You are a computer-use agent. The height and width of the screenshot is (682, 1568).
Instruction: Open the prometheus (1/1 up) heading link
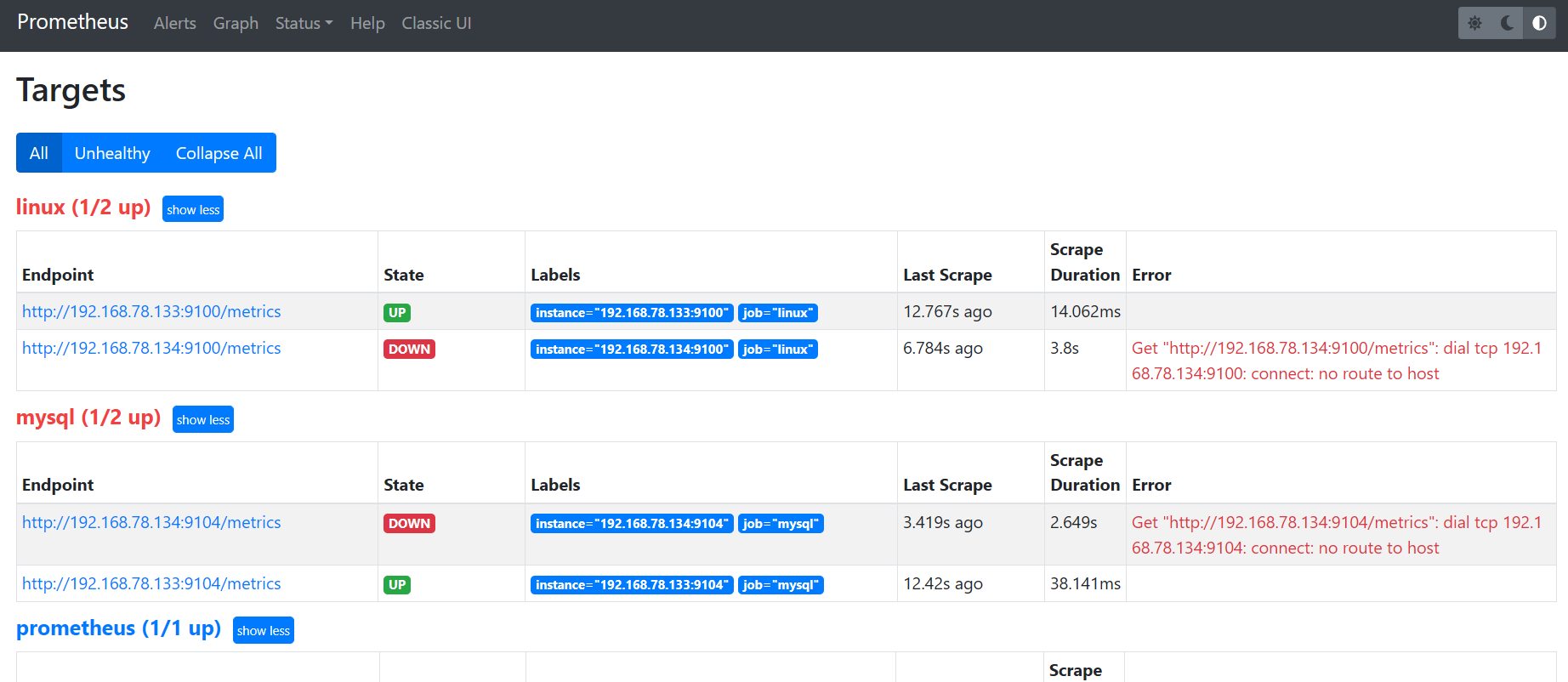(118, 628)
